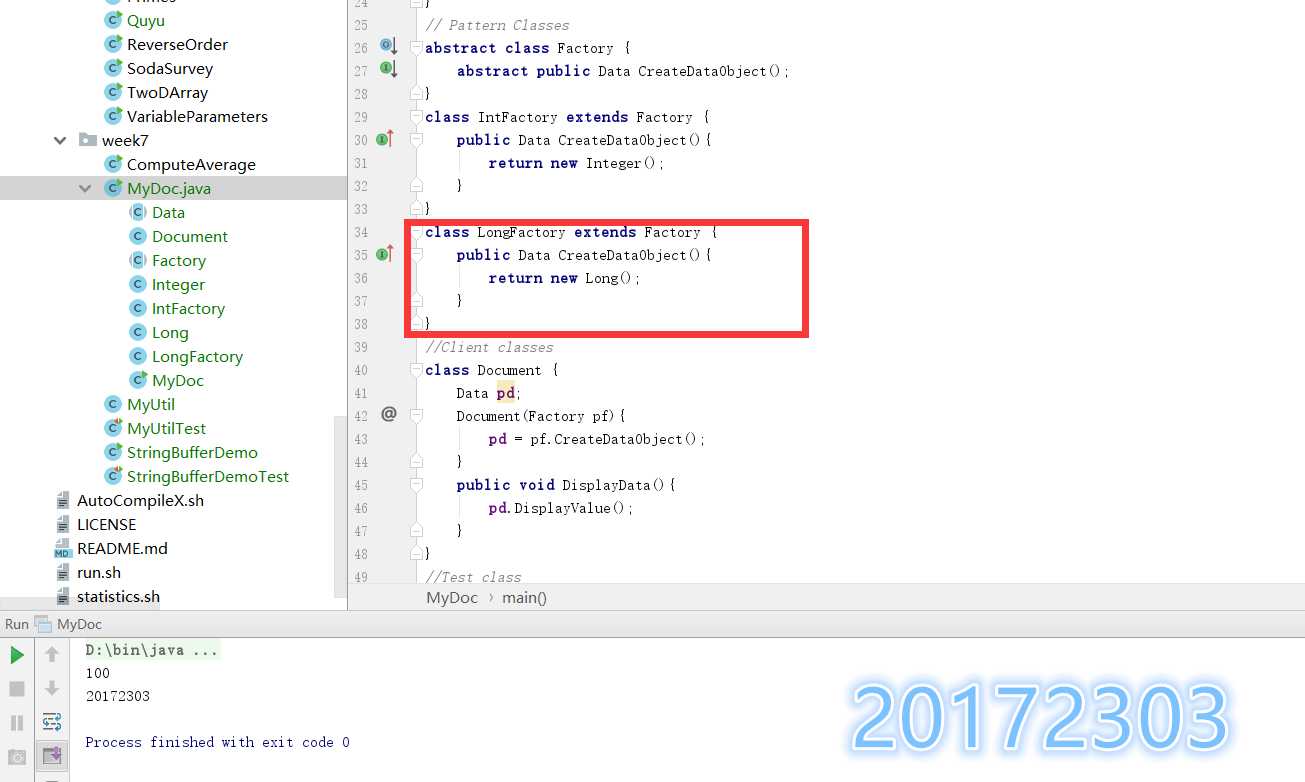1305x782 pixels.
Task: Select VariableParameters in the project tree
Action: [197, 116]
